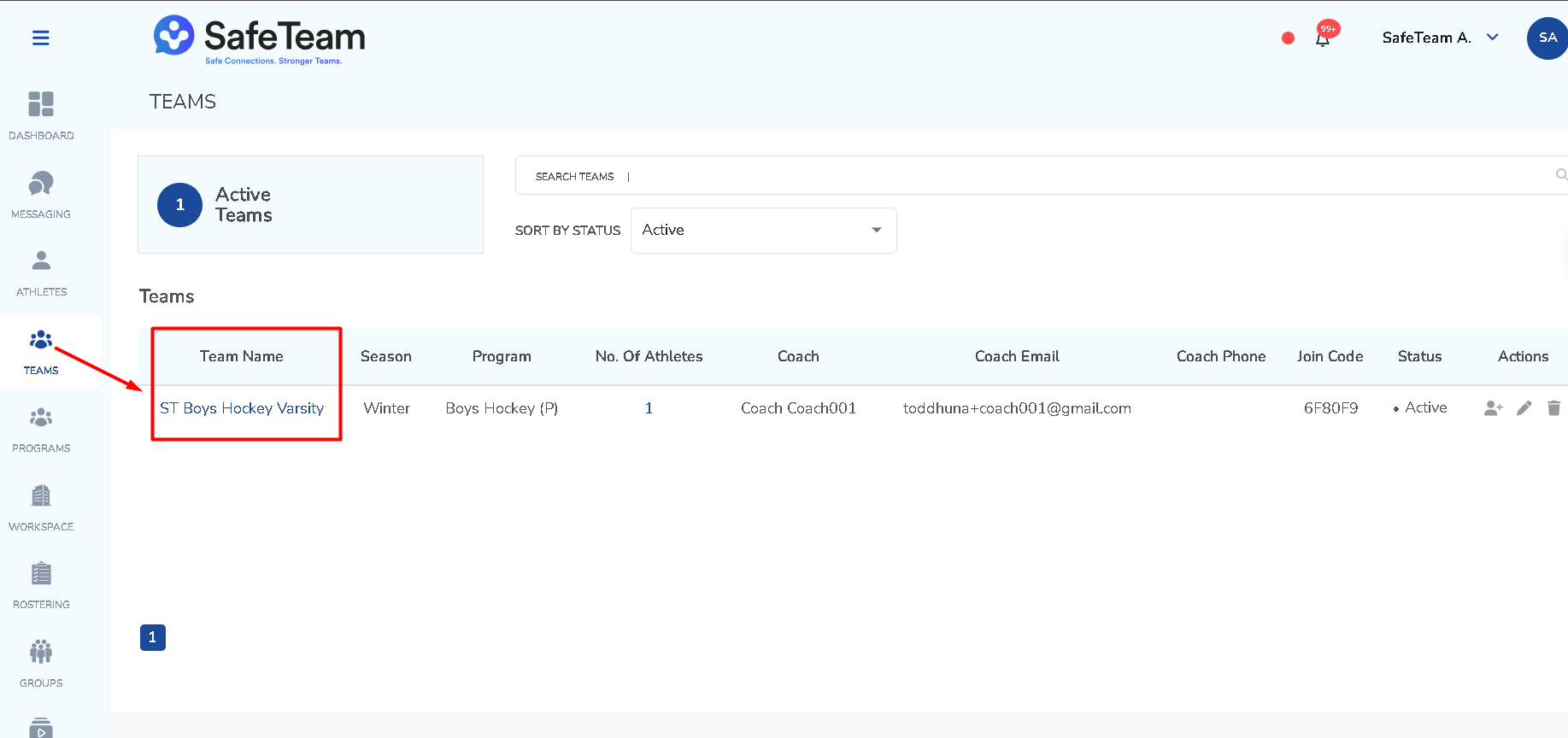Screen dimensions: 1568x738
Task: Go to Dashboard in sidebar
Action: coord(41,116)
